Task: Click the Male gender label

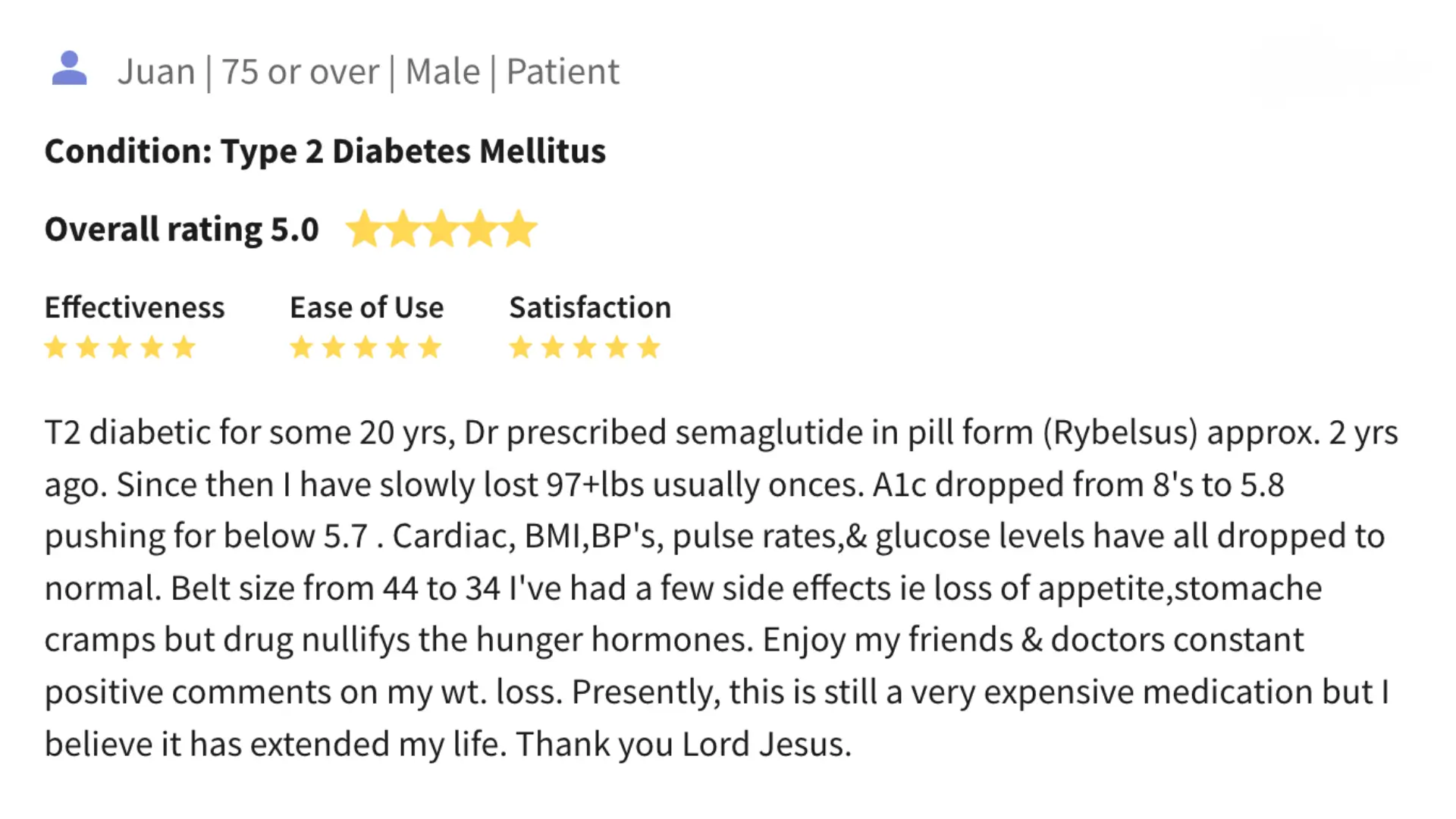Action: (443, 72)
